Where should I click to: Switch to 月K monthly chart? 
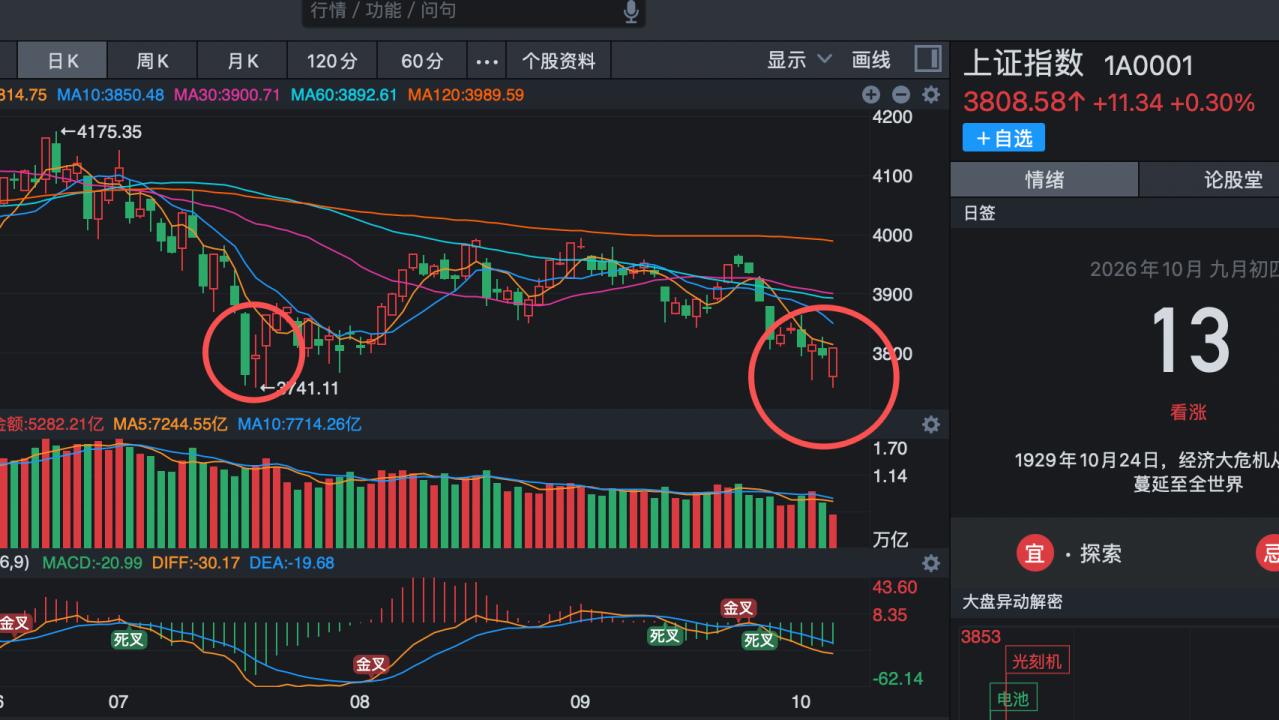(242, 61)
